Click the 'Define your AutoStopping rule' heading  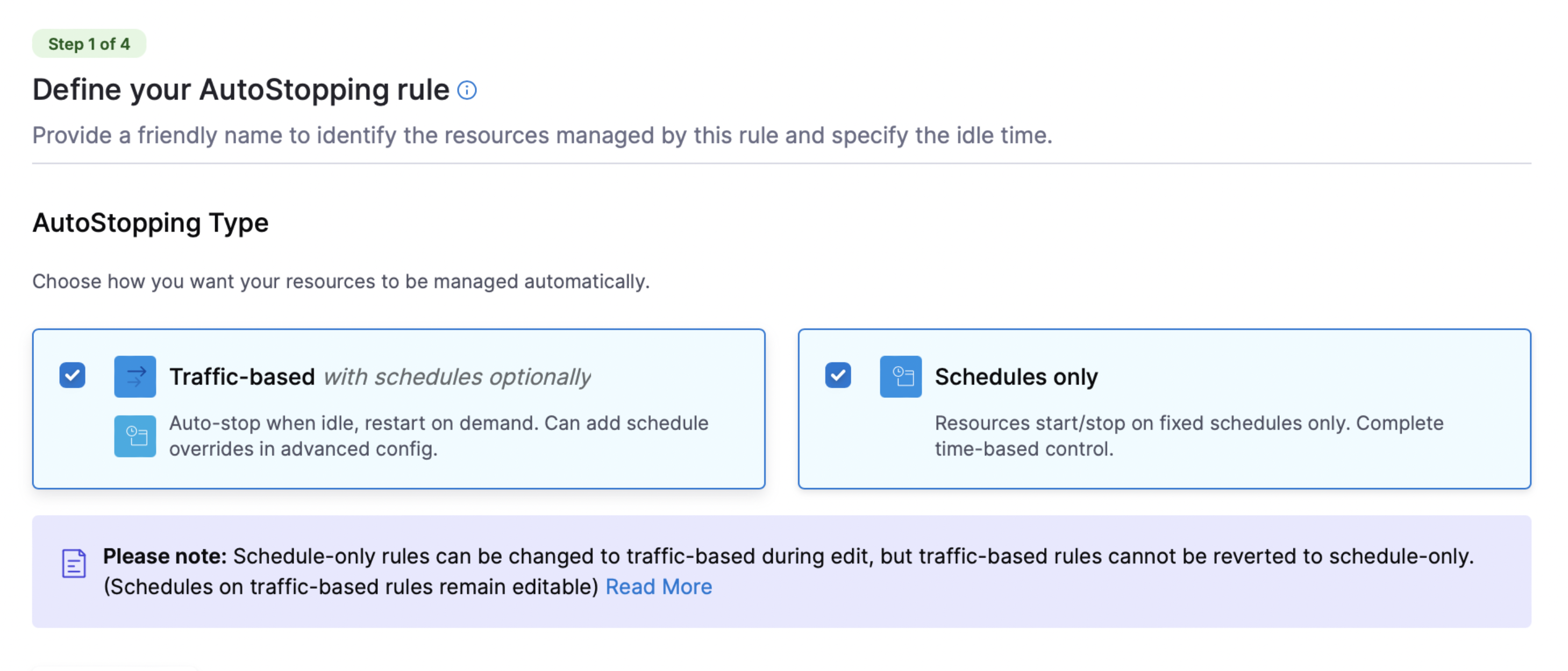click(x=240, y=90)
